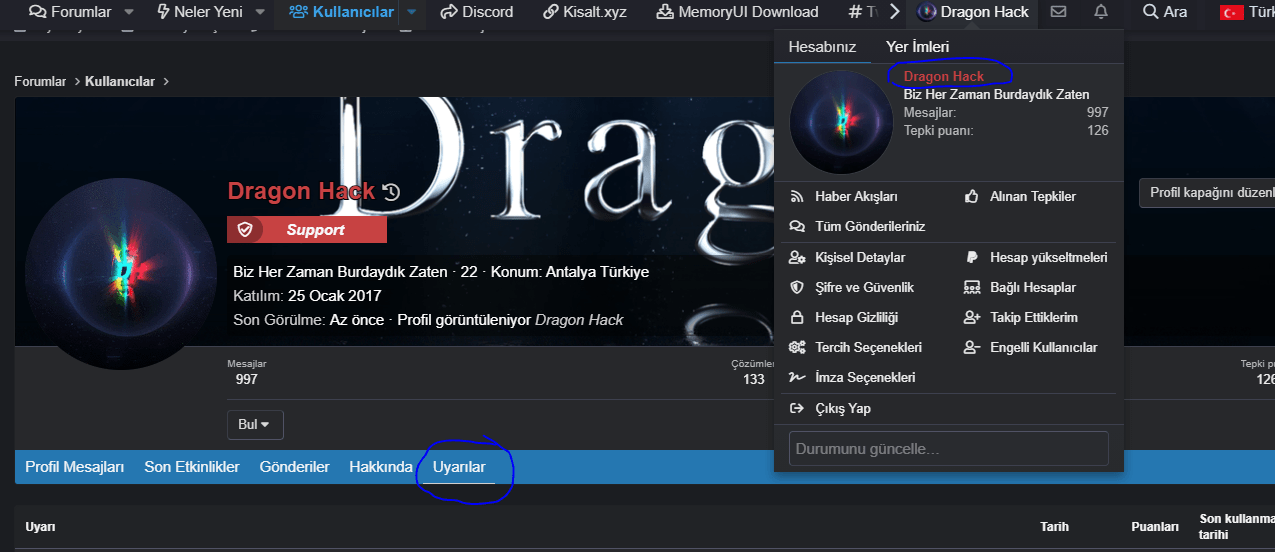Click the avatar in account menu
This screenshot has height=552, width=1275.
coord(841,122)
